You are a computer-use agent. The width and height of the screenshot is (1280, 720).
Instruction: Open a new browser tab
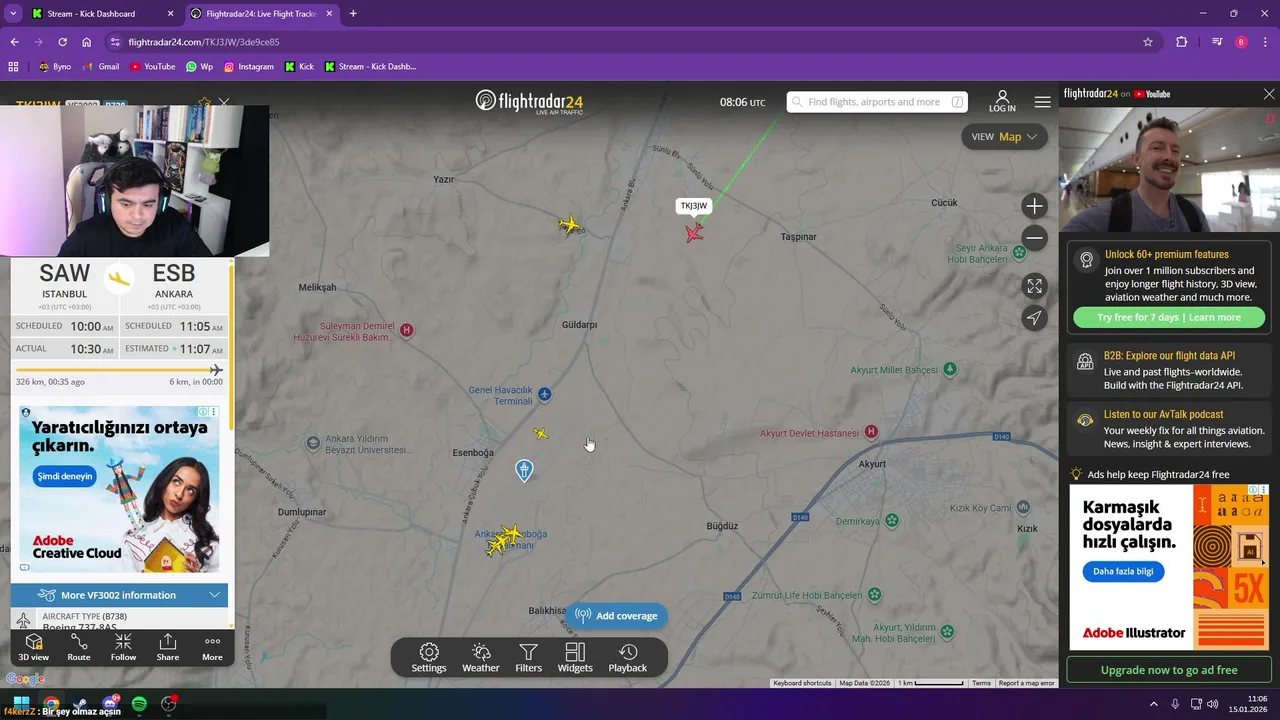(353, 14)
